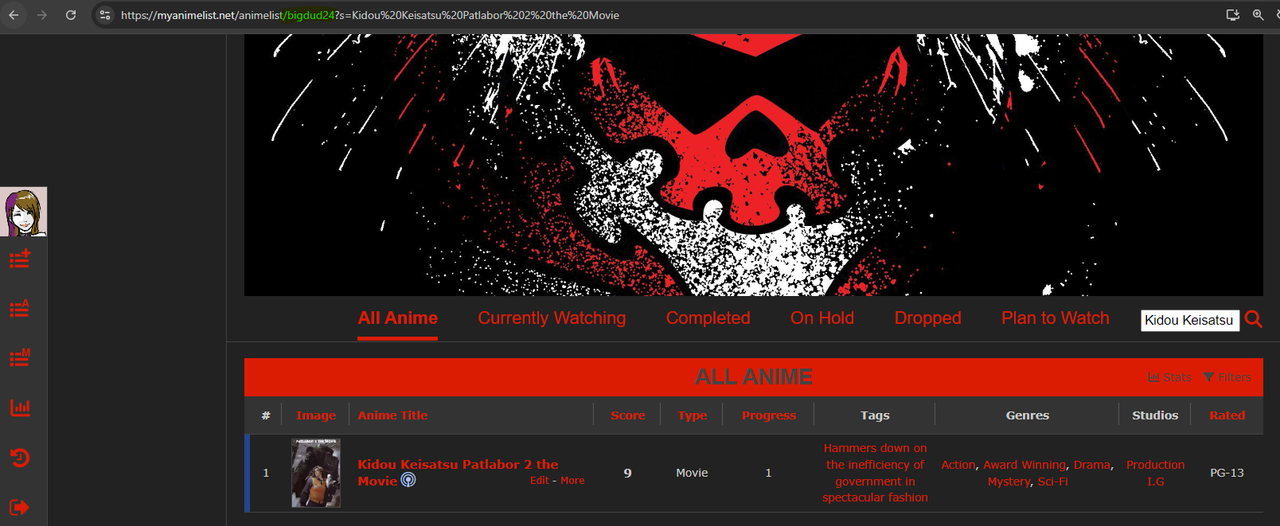This screenshot has width=1280, height=526.
Task: Click the broadcast icon next to Patlabor title
Action: click(408, 481)
